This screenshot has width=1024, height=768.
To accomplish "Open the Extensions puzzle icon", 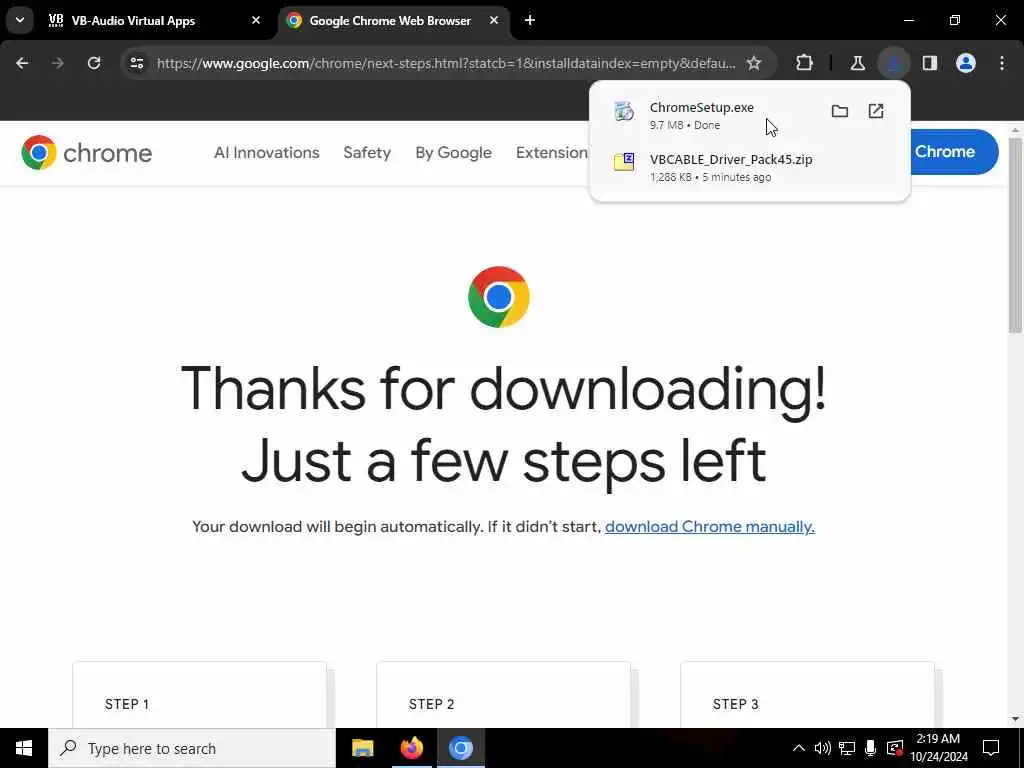I will pos(805,63).
